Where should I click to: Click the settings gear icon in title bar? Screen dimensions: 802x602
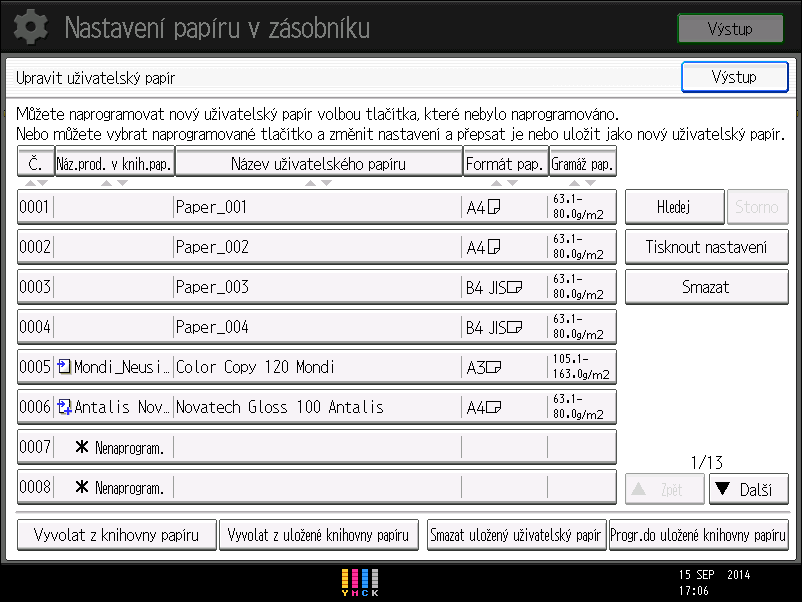point(31,27)
